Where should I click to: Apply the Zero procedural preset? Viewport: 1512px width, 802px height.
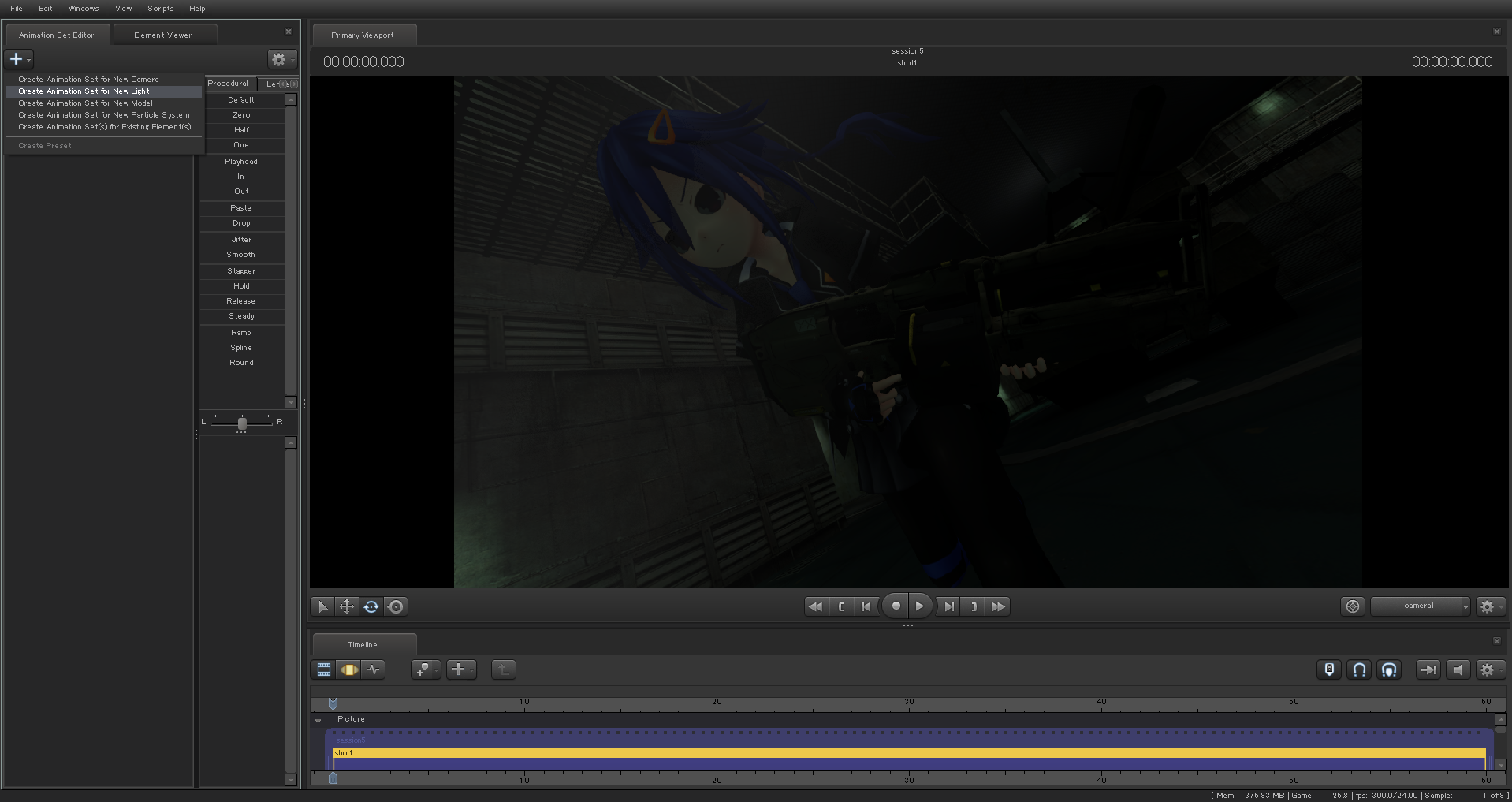click(x=241, y=115)
